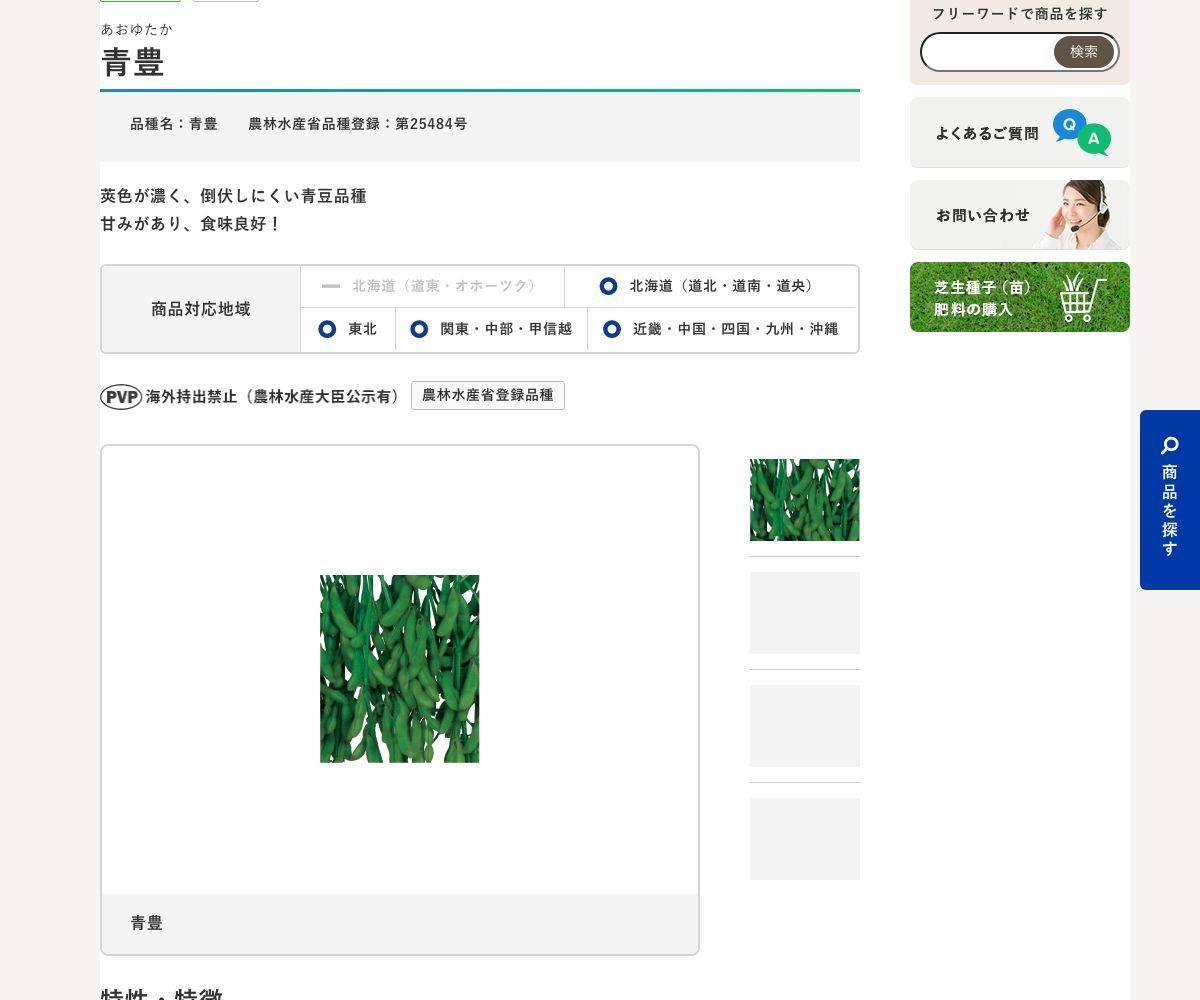The width and height of the screenshot is (1200, 1000).
Task: Click the PVP badge icon
Action: [x=121, y=397]
